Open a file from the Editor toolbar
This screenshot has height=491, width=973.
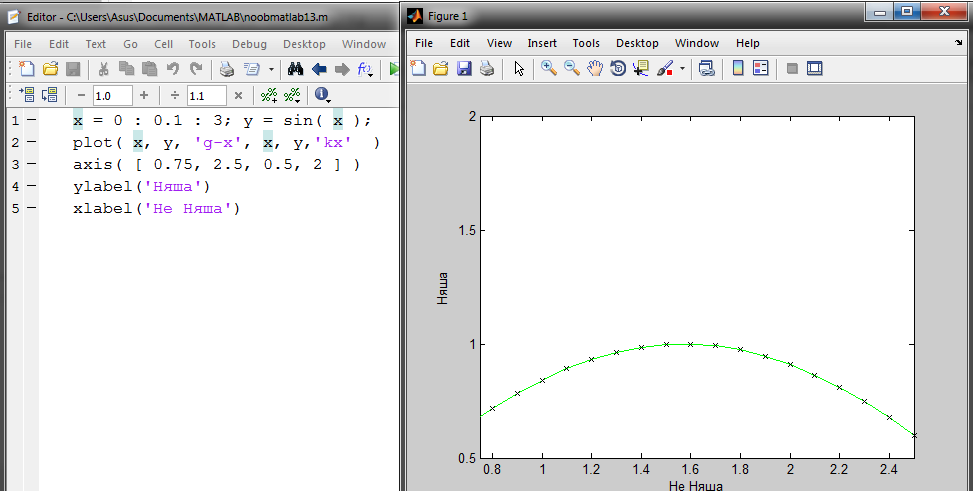50,69
